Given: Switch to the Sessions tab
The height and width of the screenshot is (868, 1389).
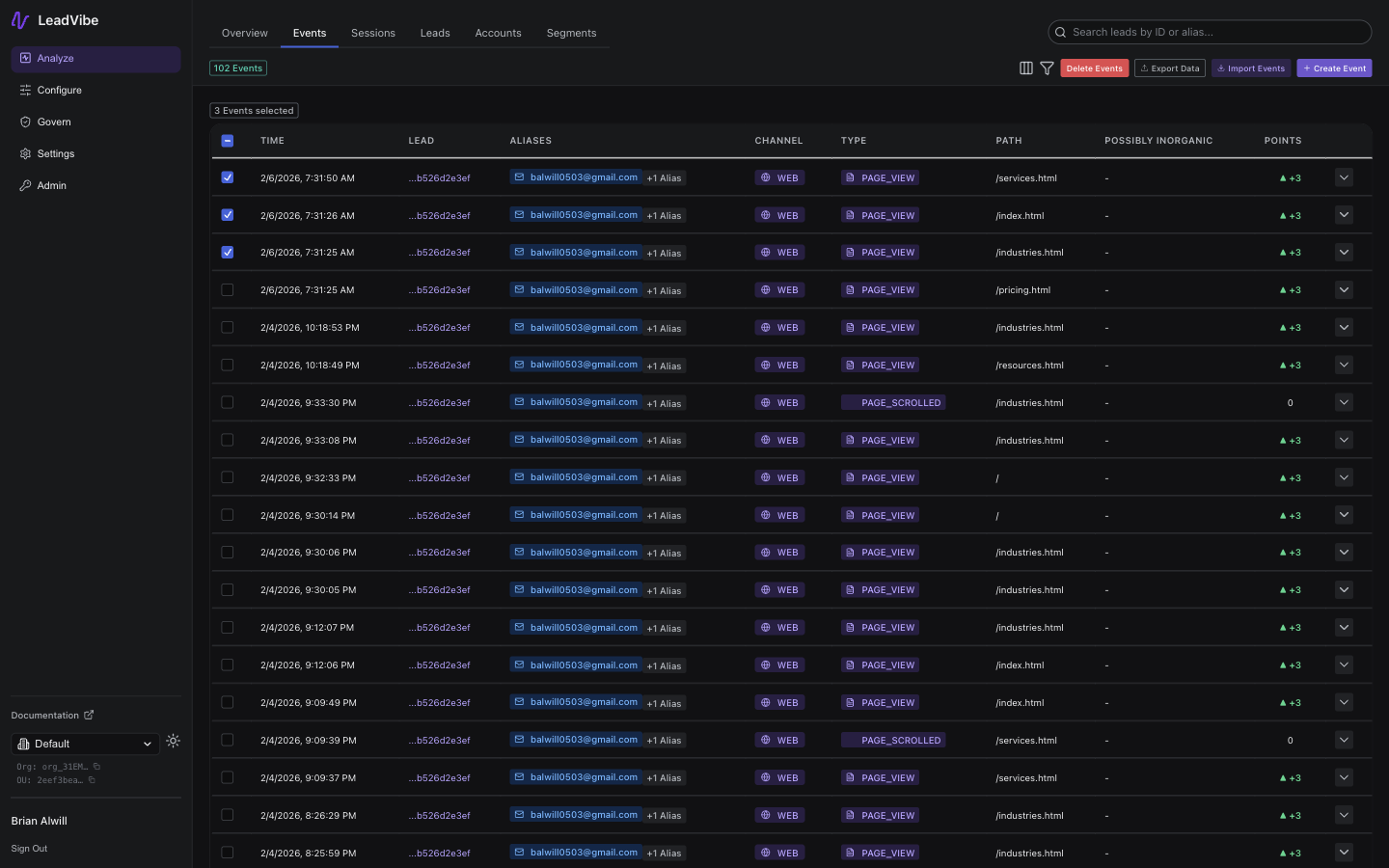Looking at the screenshot, I should tap(373, 32).
